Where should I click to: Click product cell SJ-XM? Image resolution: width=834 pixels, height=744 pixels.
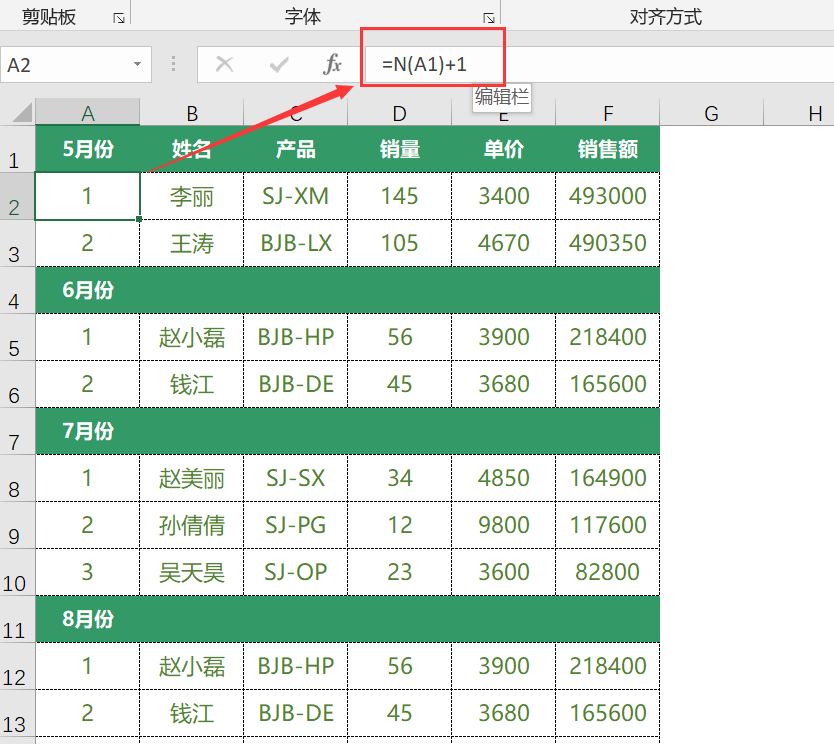tap(296, 196)
